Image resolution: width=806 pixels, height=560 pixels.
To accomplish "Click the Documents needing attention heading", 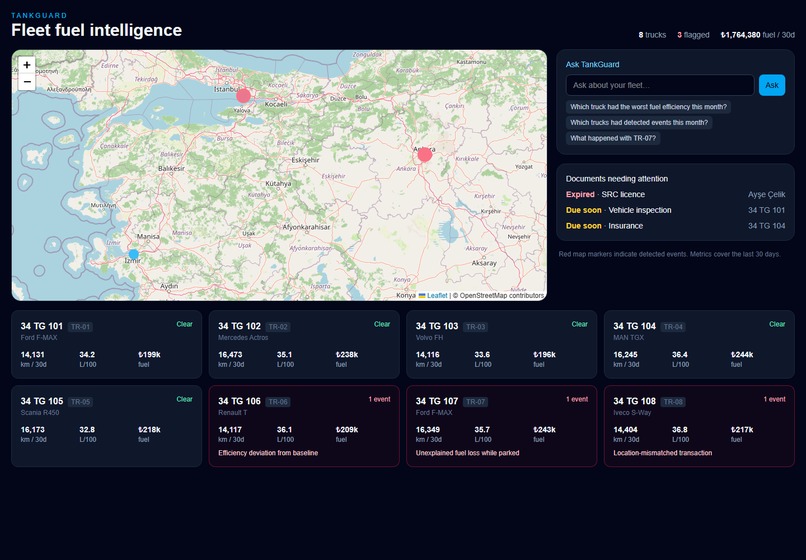I will pos(617,179).
